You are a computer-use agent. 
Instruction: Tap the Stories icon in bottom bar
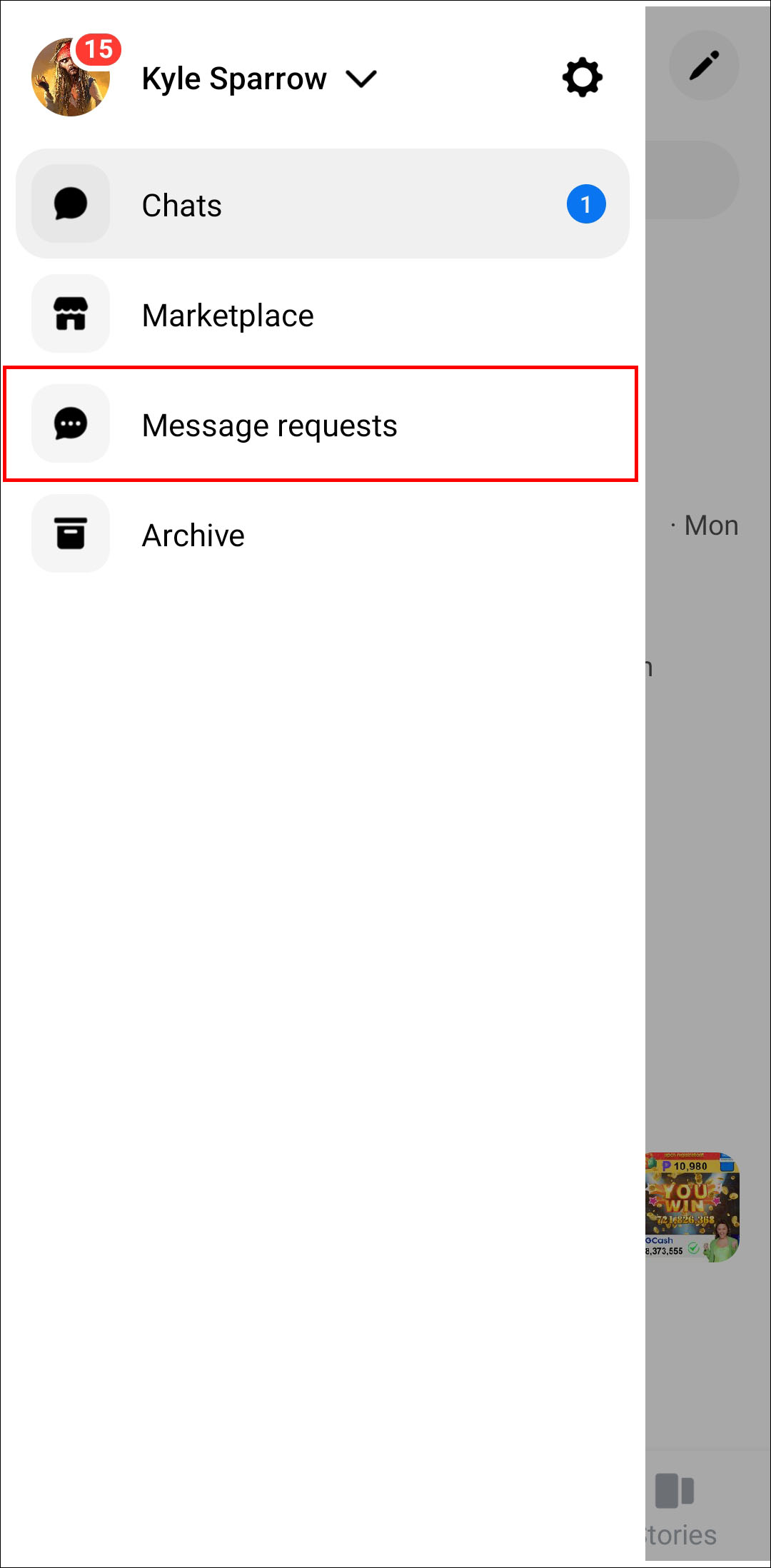675,1491
